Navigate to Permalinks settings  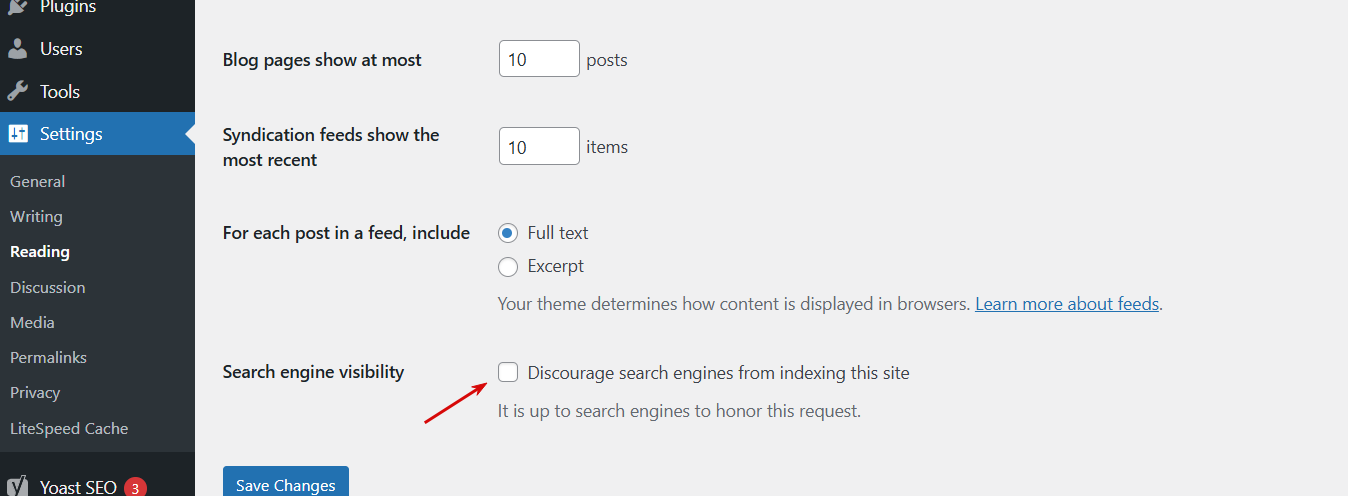coord(48,358)
